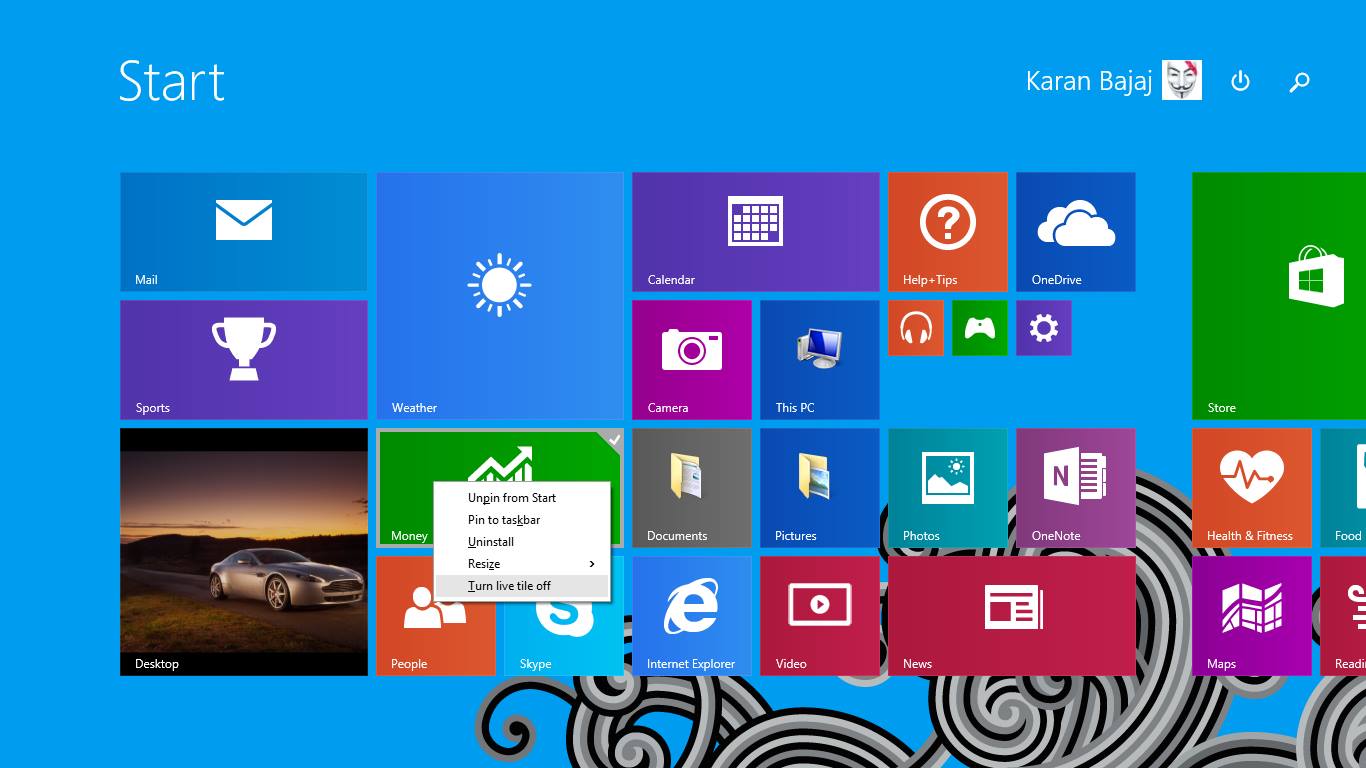Open the Music headphones tile
The width and height of the screenshot is (1366, 768).
click(x=916, y=328)
